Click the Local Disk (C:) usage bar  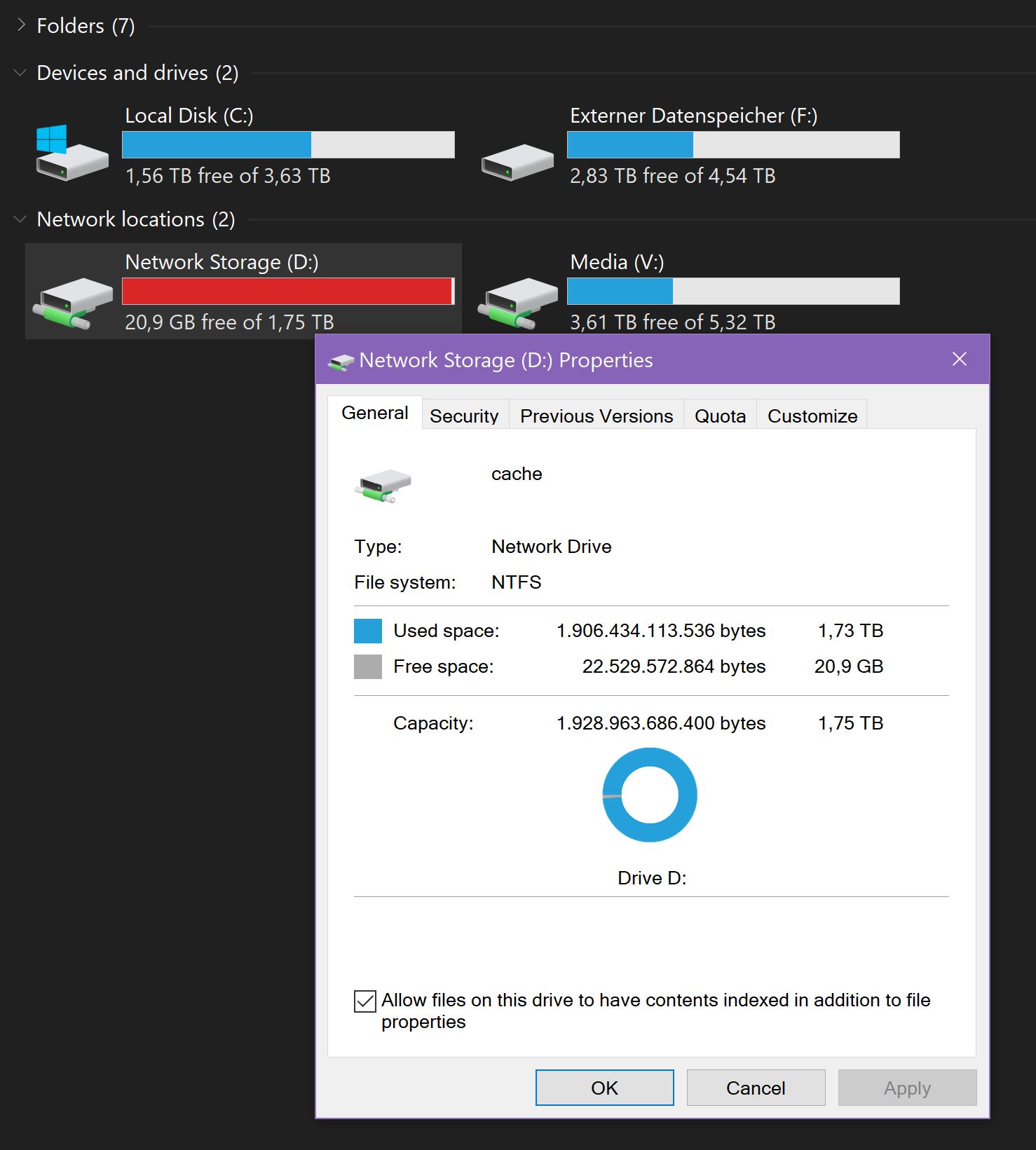[x=288, y=145]
